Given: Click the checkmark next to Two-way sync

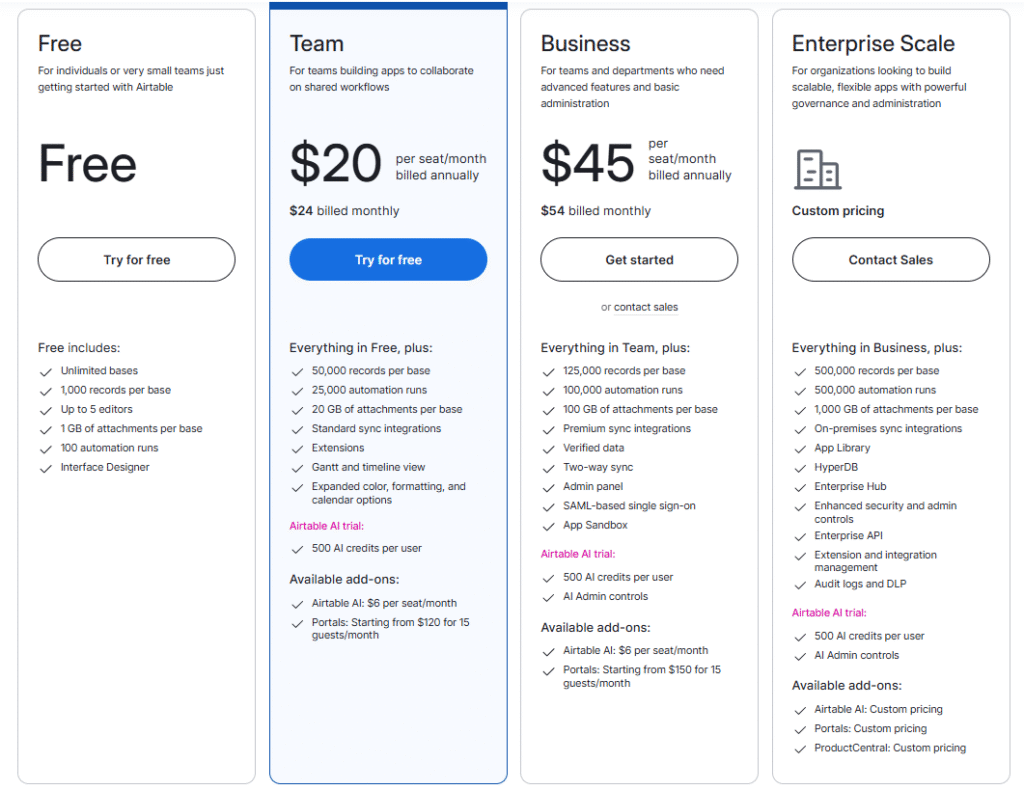Looking at the screenshot, I should coord(548,468).
